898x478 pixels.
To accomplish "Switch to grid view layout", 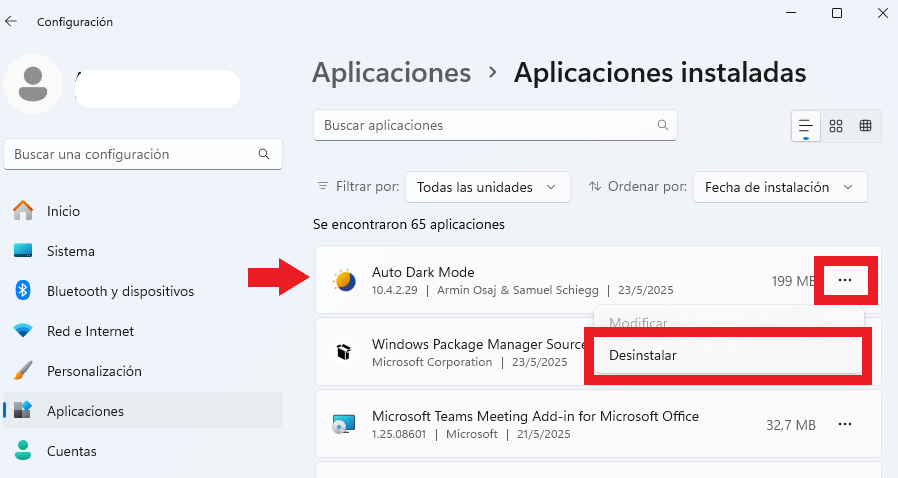I will pos(836,126).
